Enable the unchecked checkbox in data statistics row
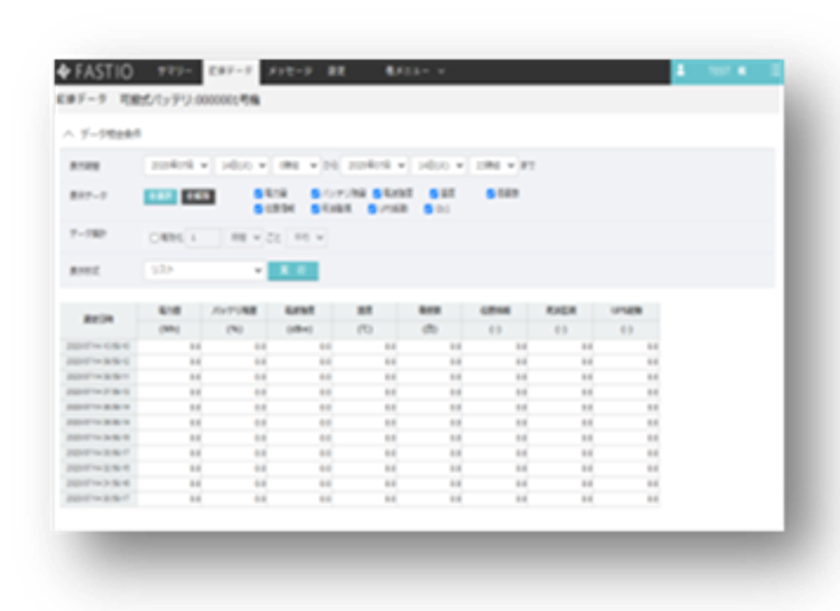The height and width of the screenshot is (611, 840). tap(154, 237)
